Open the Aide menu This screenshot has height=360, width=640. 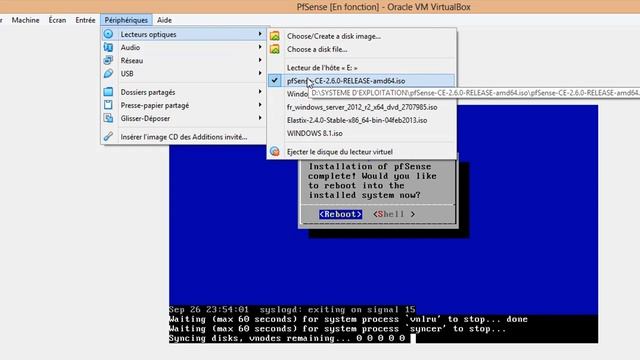click(164, 20)
